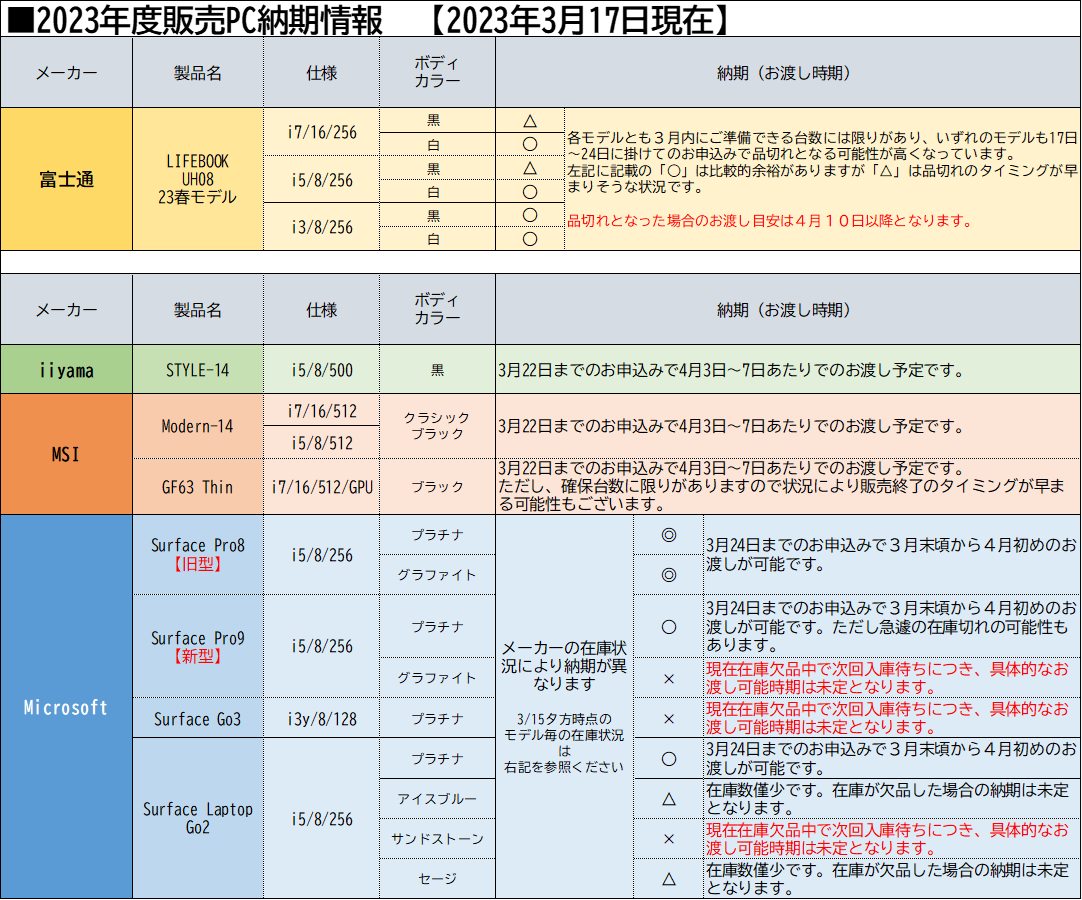This screenshot has height=900, width=1082.
Task: Click the ブラック color cell for GF63 Thin
Action: (437, 487)
